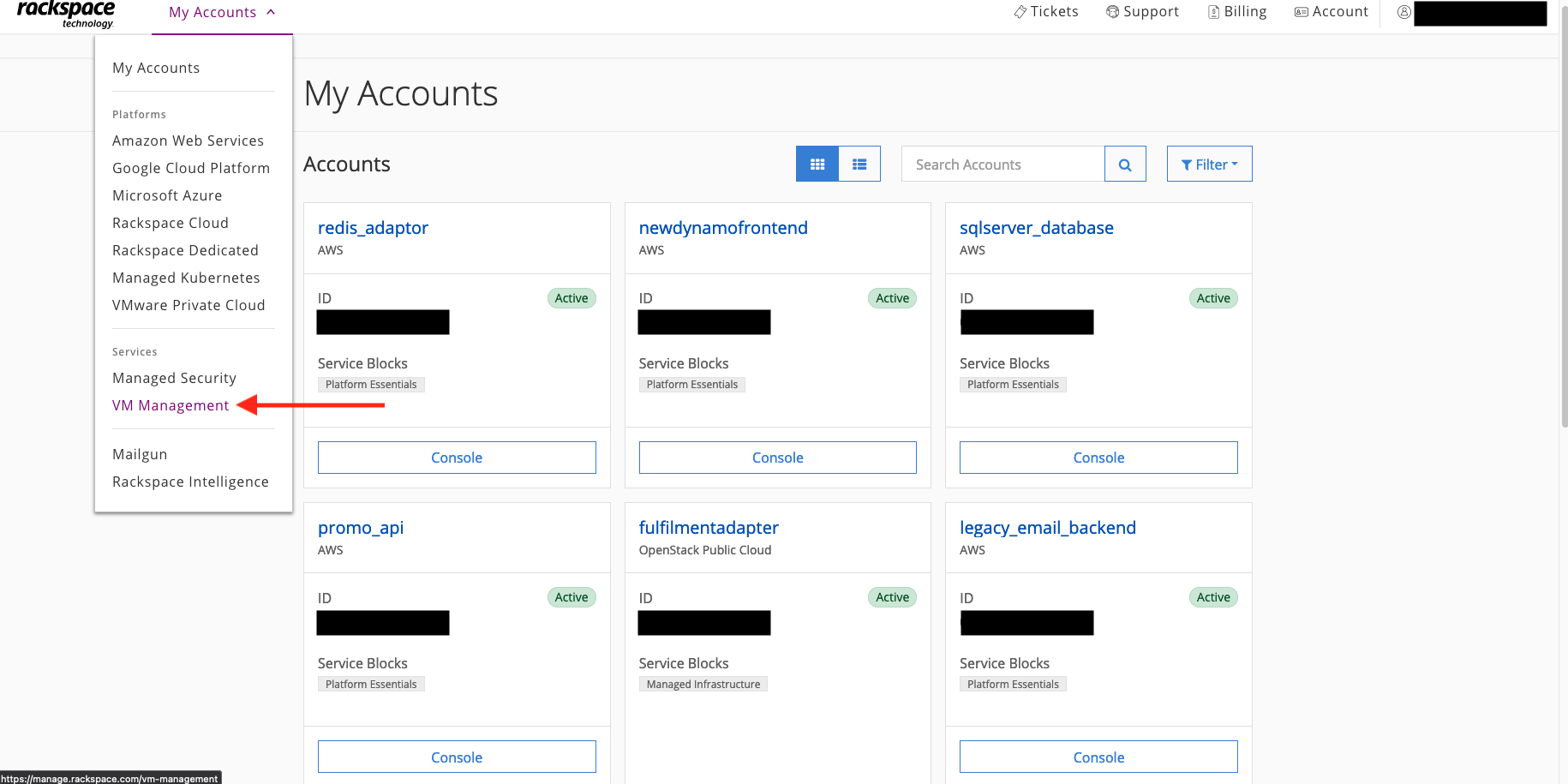Screen dimensions: 1568x784
Task: Select VM Management under Services
Action: click(x=170, y=404)
